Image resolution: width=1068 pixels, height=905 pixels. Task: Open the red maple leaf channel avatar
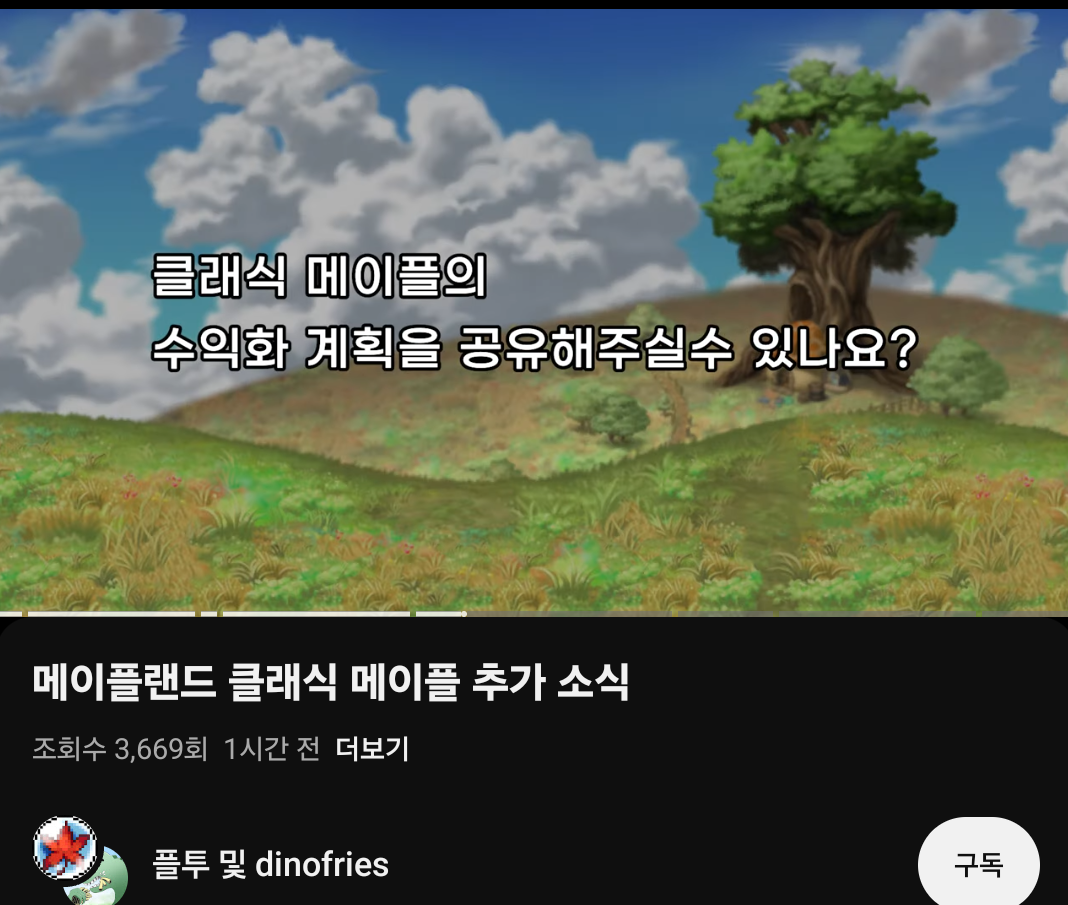(x=65, y=848)
